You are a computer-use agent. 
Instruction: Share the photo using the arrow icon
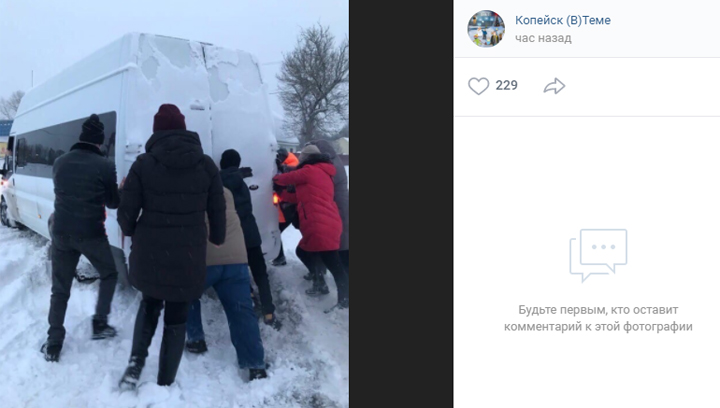[554, 86]
